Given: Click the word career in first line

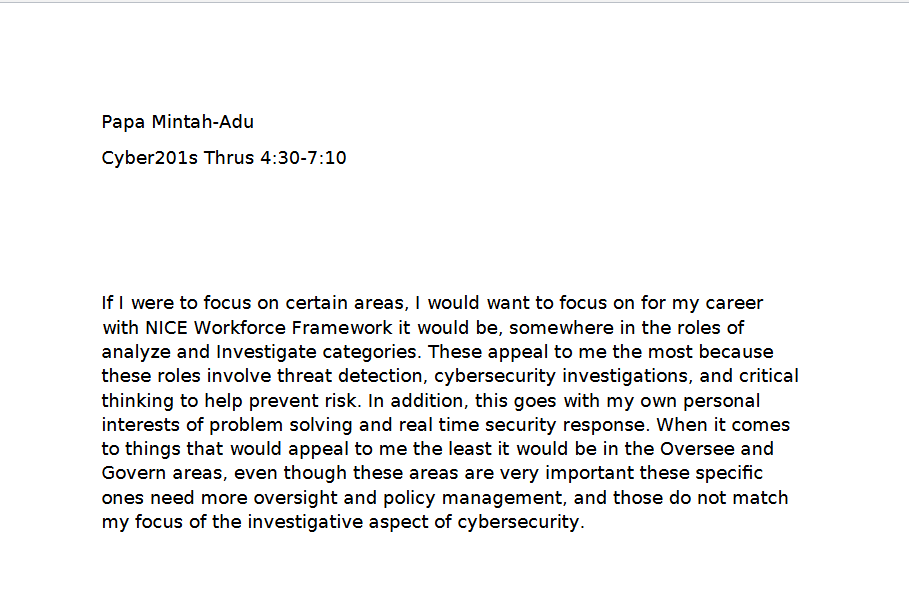Looking at the screenshot, I should click(x=734, y=303).
